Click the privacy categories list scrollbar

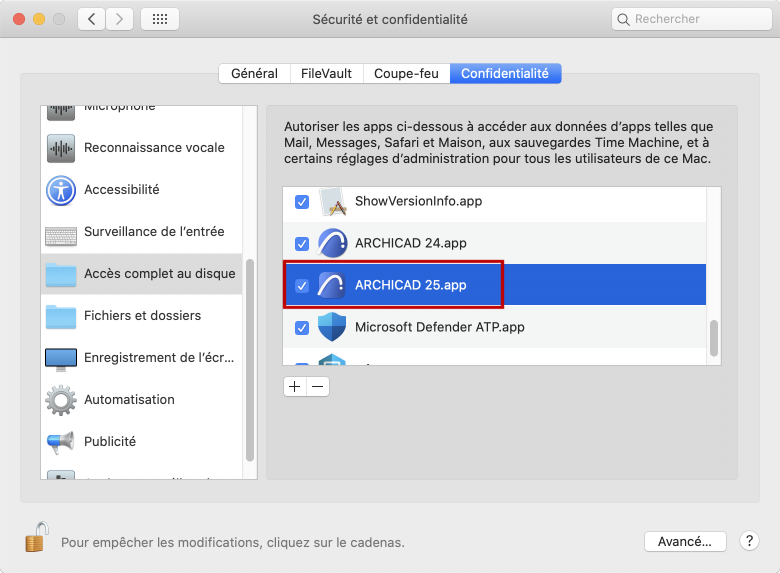250,361
